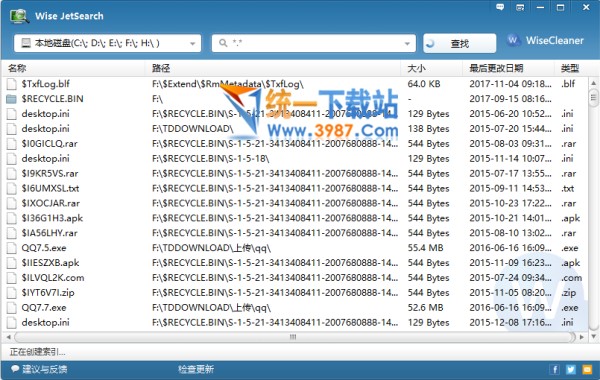
Task: Click the 检查更新 check update link
Action: pyautogui.click(x=196, y=369)
